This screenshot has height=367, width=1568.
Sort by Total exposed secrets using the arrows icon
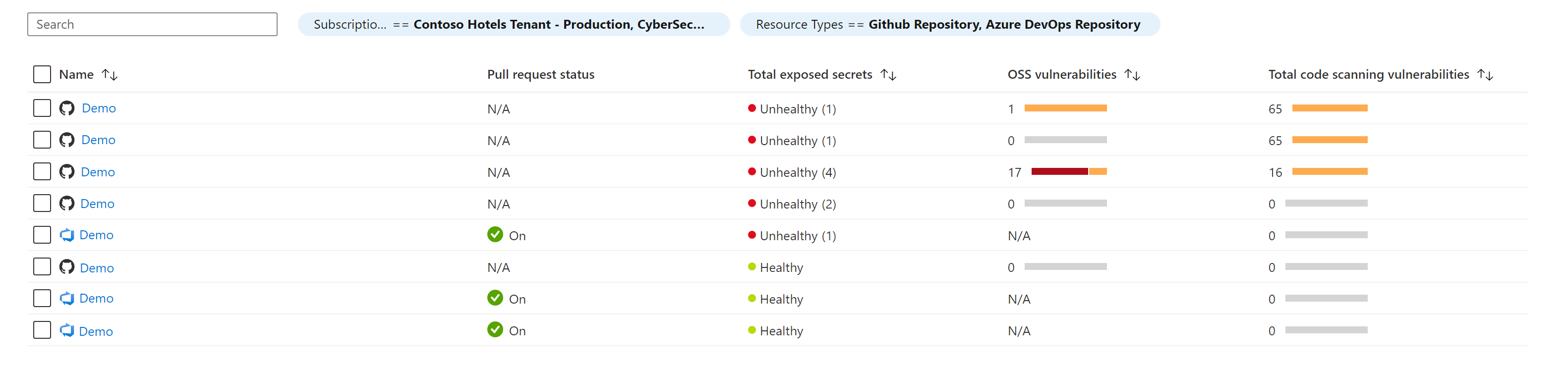(x=888, y=75)
